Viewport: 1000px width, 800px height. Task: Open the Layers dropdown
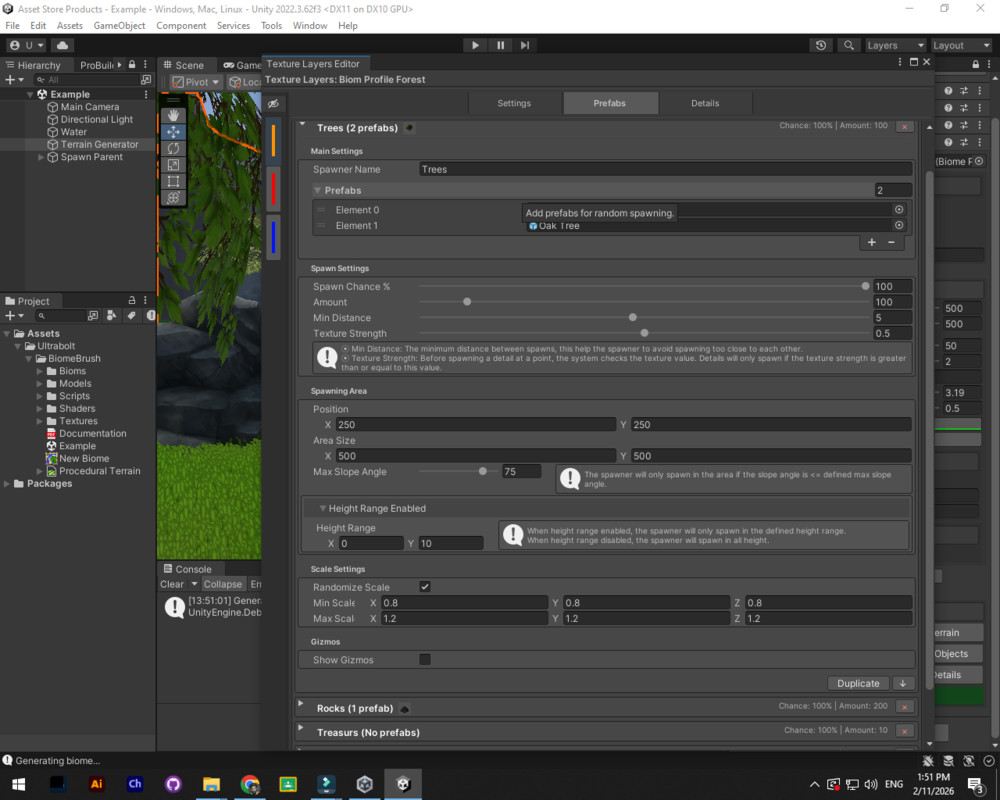tap(895, 45)
